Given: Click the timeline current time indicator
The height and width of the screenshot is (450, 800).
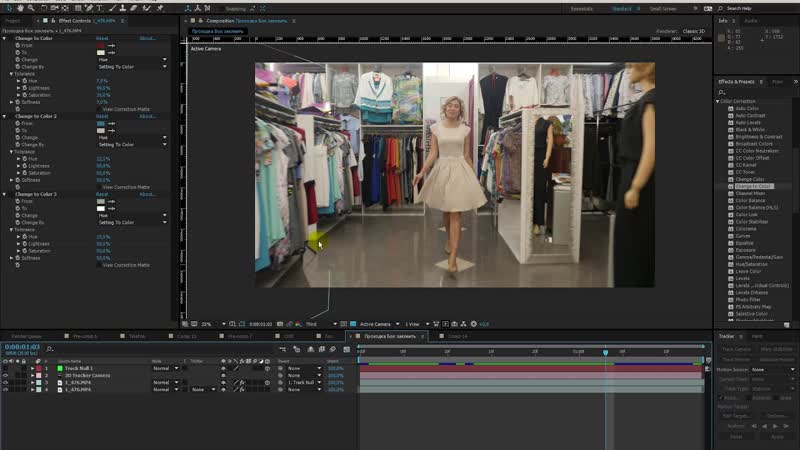Looking at the screenshot, I should pos(606,353).
